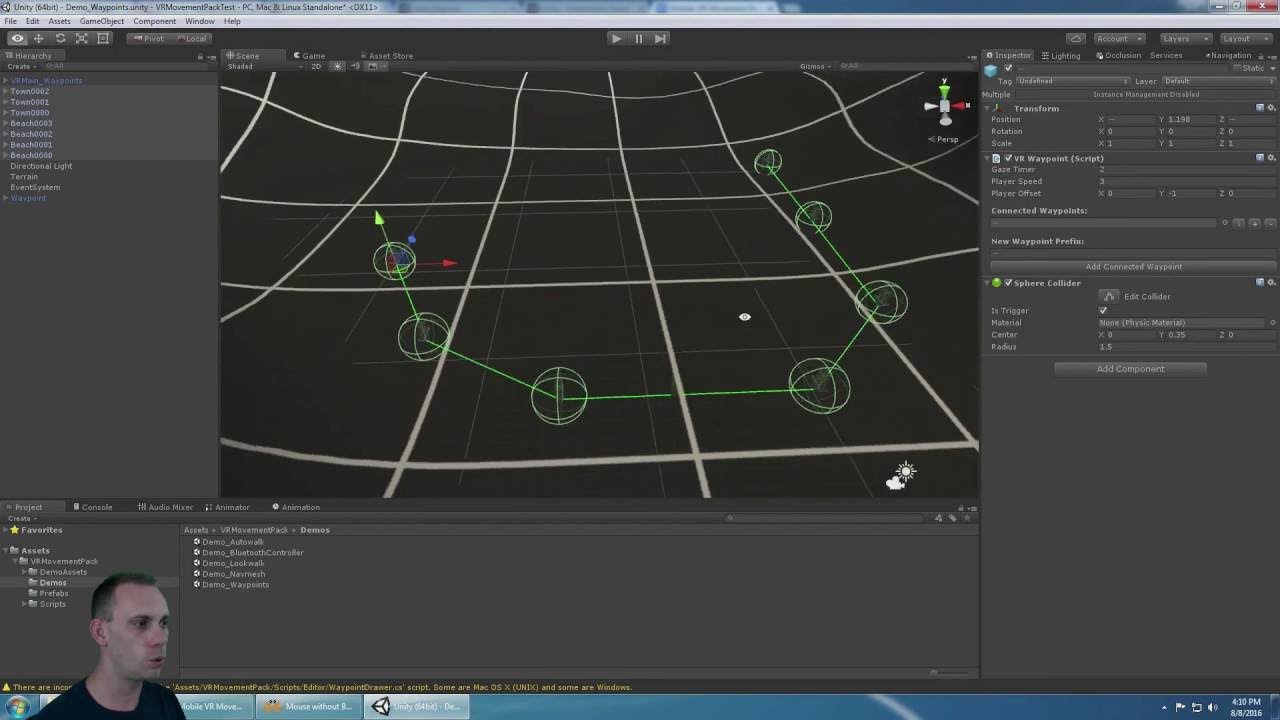The width and height of the screenshot is (1280, 720).
Task: Select the Hand view tool
Action: click(x=16, y=38)
